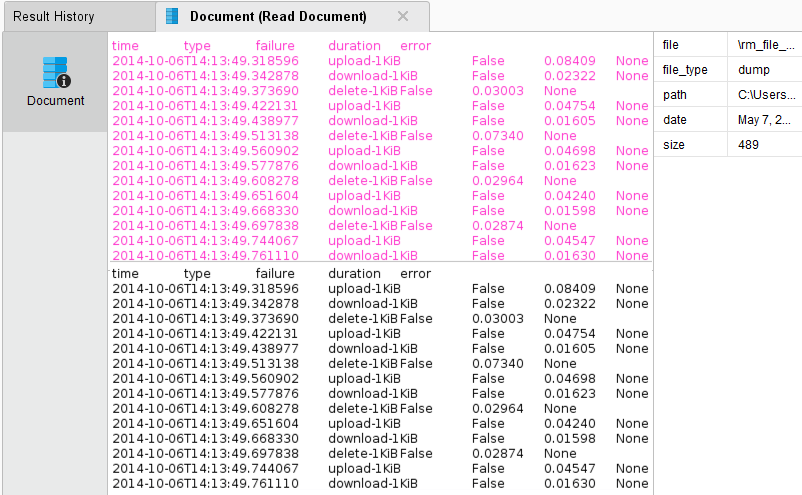Select the Document (Read Document) tab title
802x495 pixels.
coord(278,16)
